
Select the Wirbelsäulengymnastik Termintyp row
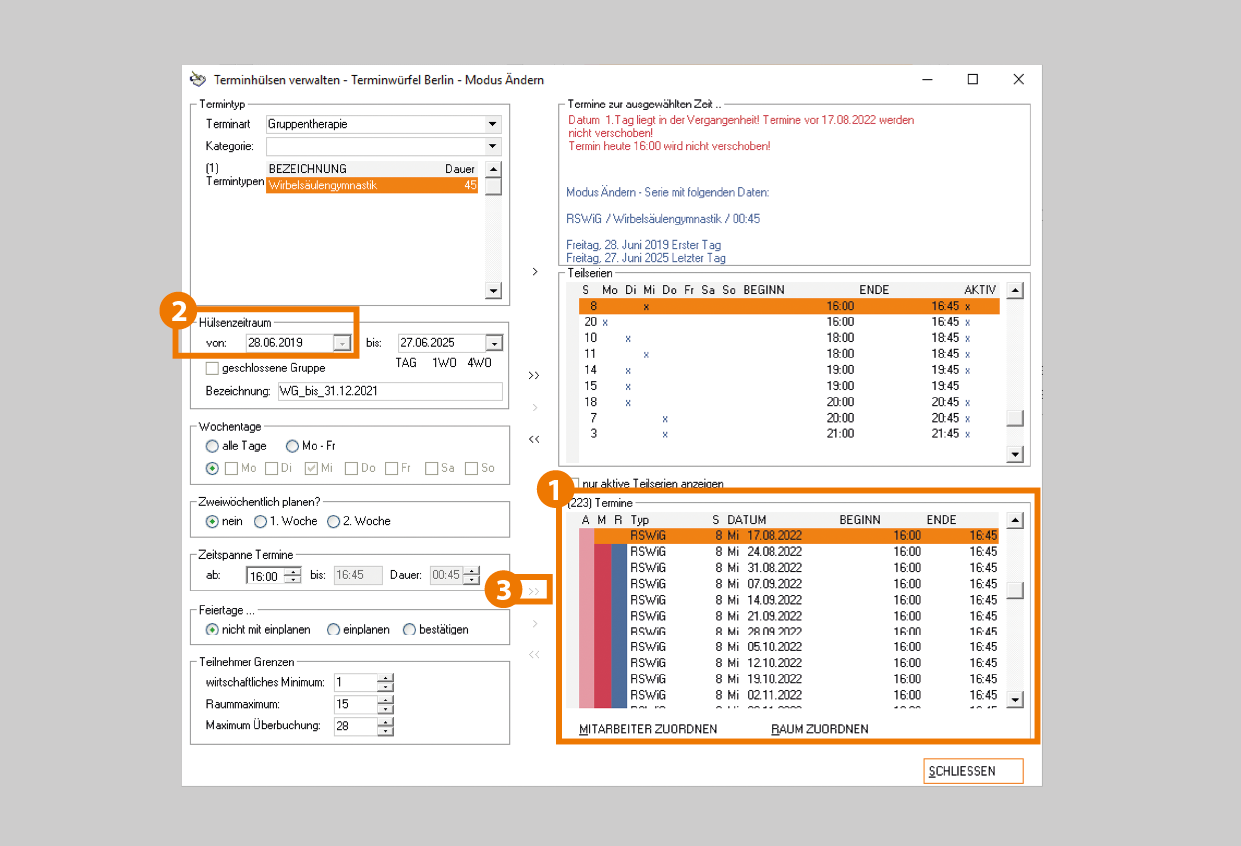371,185
